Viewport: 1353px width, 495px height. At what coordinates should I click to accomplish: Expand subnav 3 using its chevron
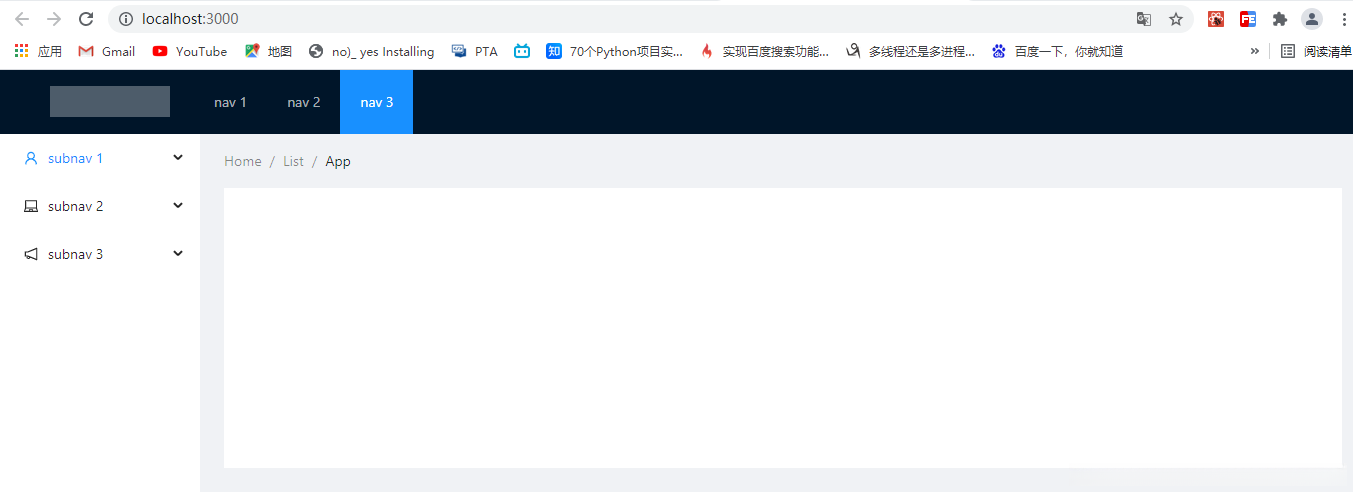(x=178, y=253)
